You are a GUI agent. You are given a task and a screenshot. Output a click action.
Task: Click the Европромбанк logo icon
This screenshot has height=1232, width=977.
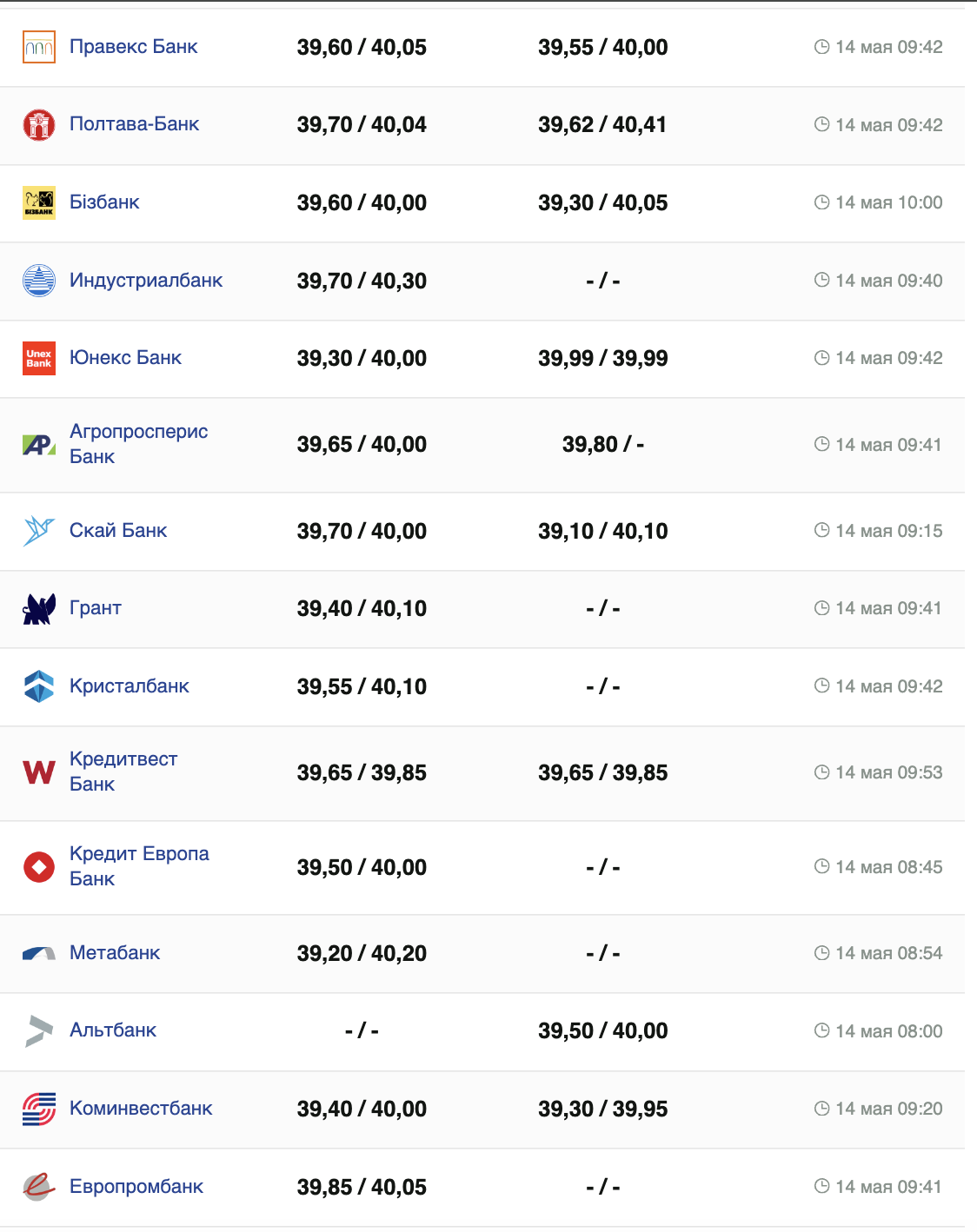tap(39, 1187)
